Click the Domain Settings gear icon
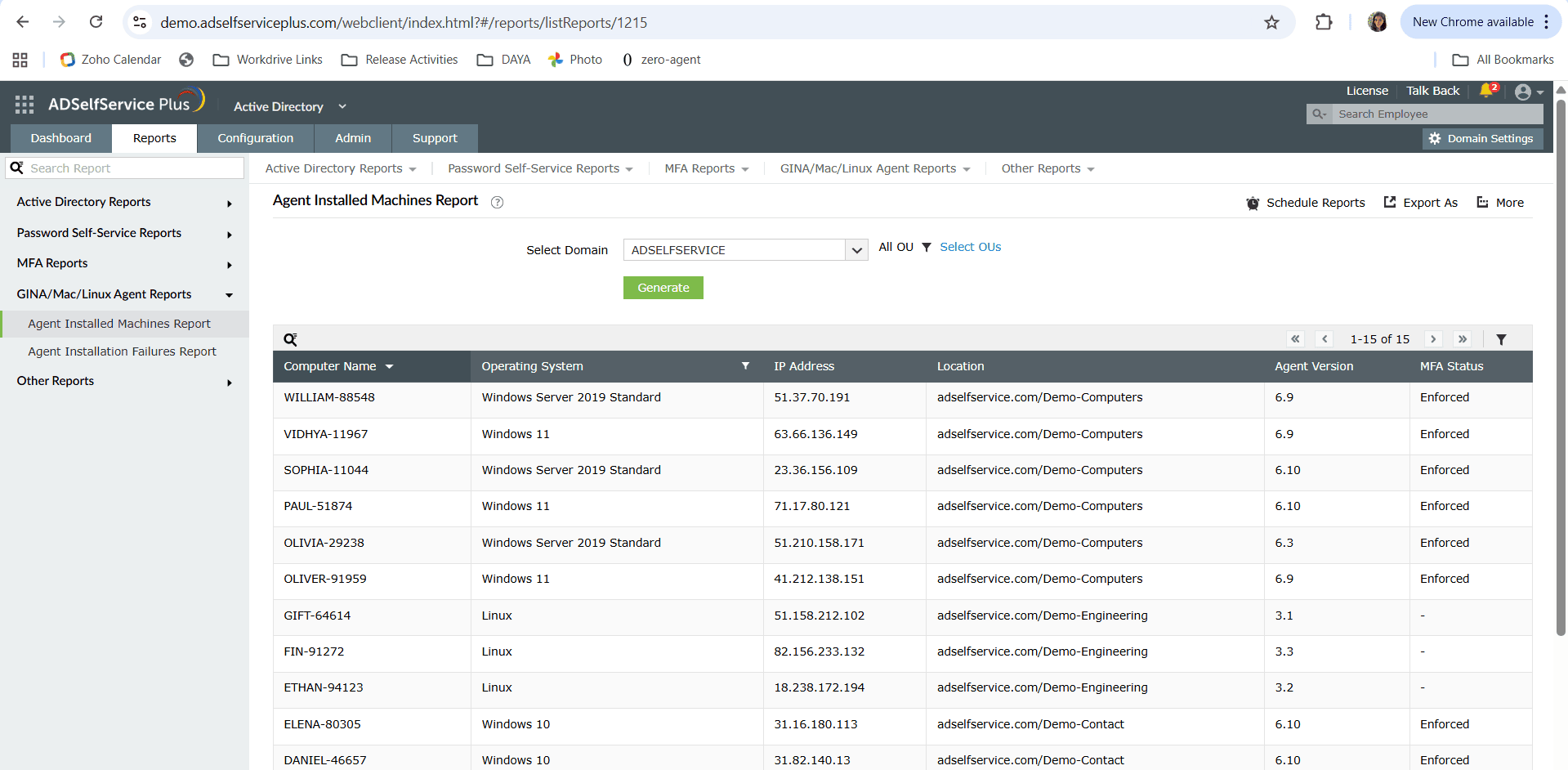This screenshot has width=1568, height=770. [1435, 139]
